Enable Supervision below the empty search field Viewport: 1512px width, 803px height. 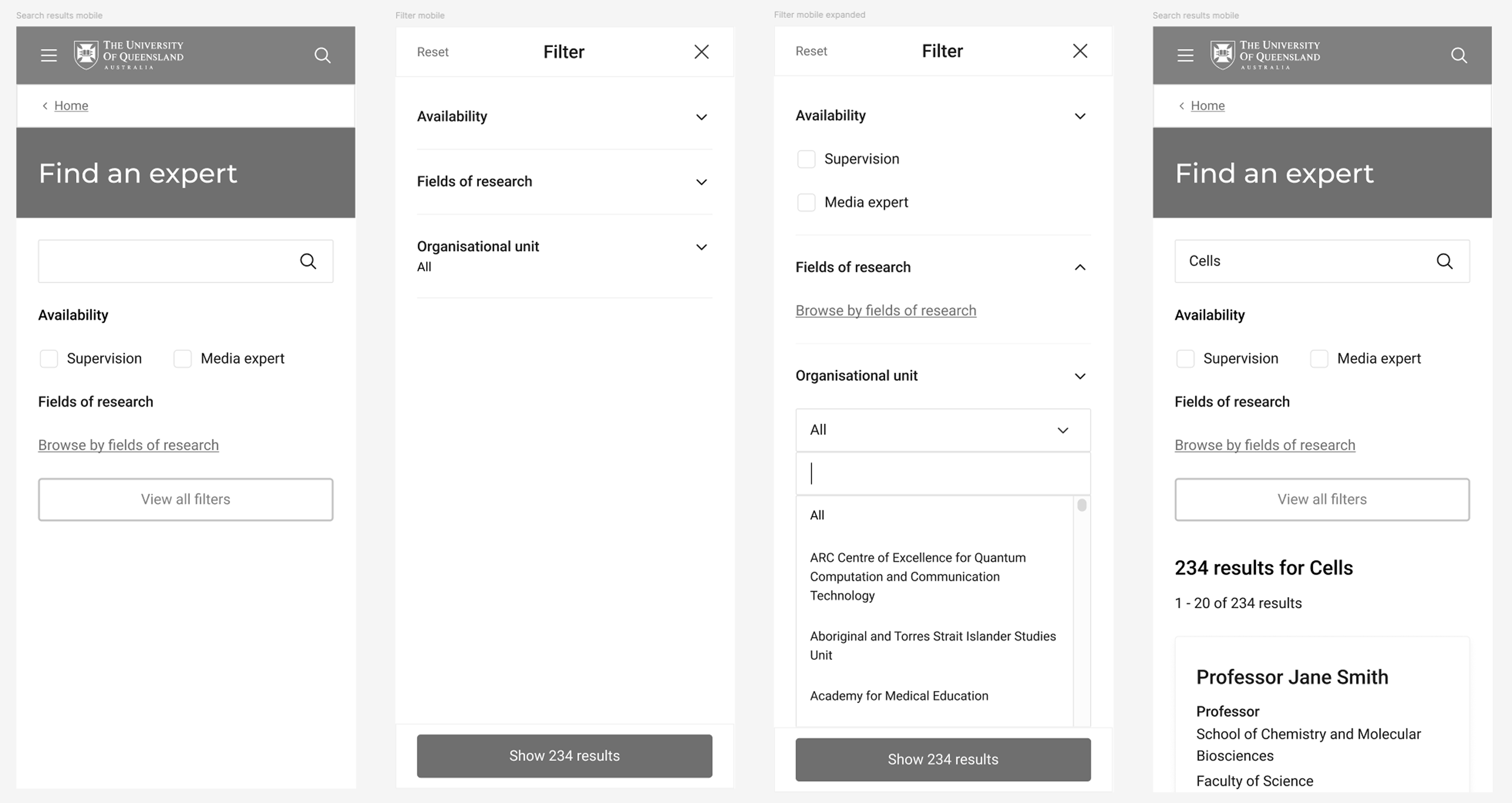coord(49,358)
